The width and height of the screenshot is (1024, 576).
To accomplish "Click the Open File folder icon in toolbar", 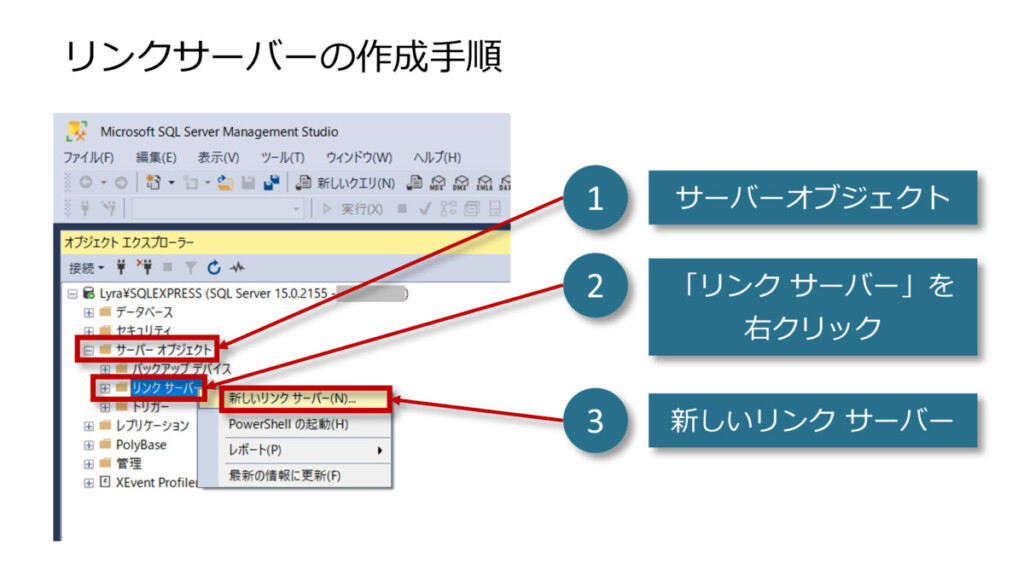I will 226,183.
